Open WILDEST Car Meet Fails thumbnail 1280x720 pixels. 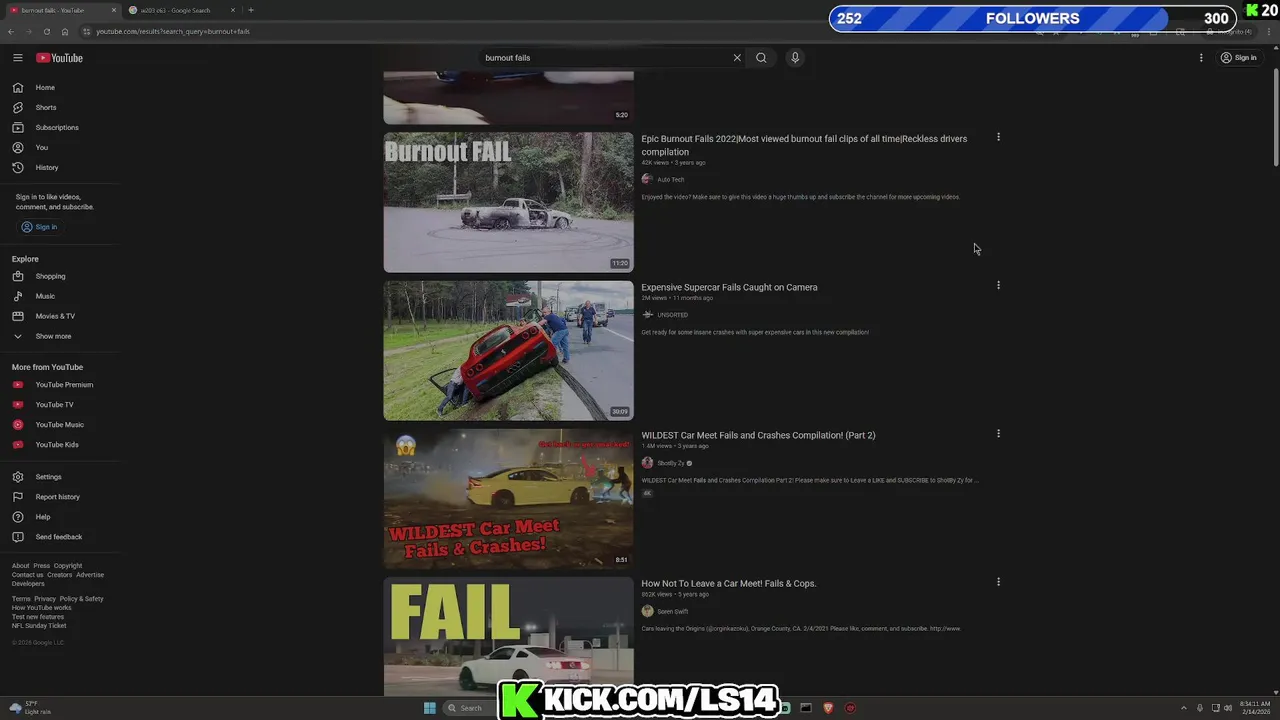coord(508,498)
